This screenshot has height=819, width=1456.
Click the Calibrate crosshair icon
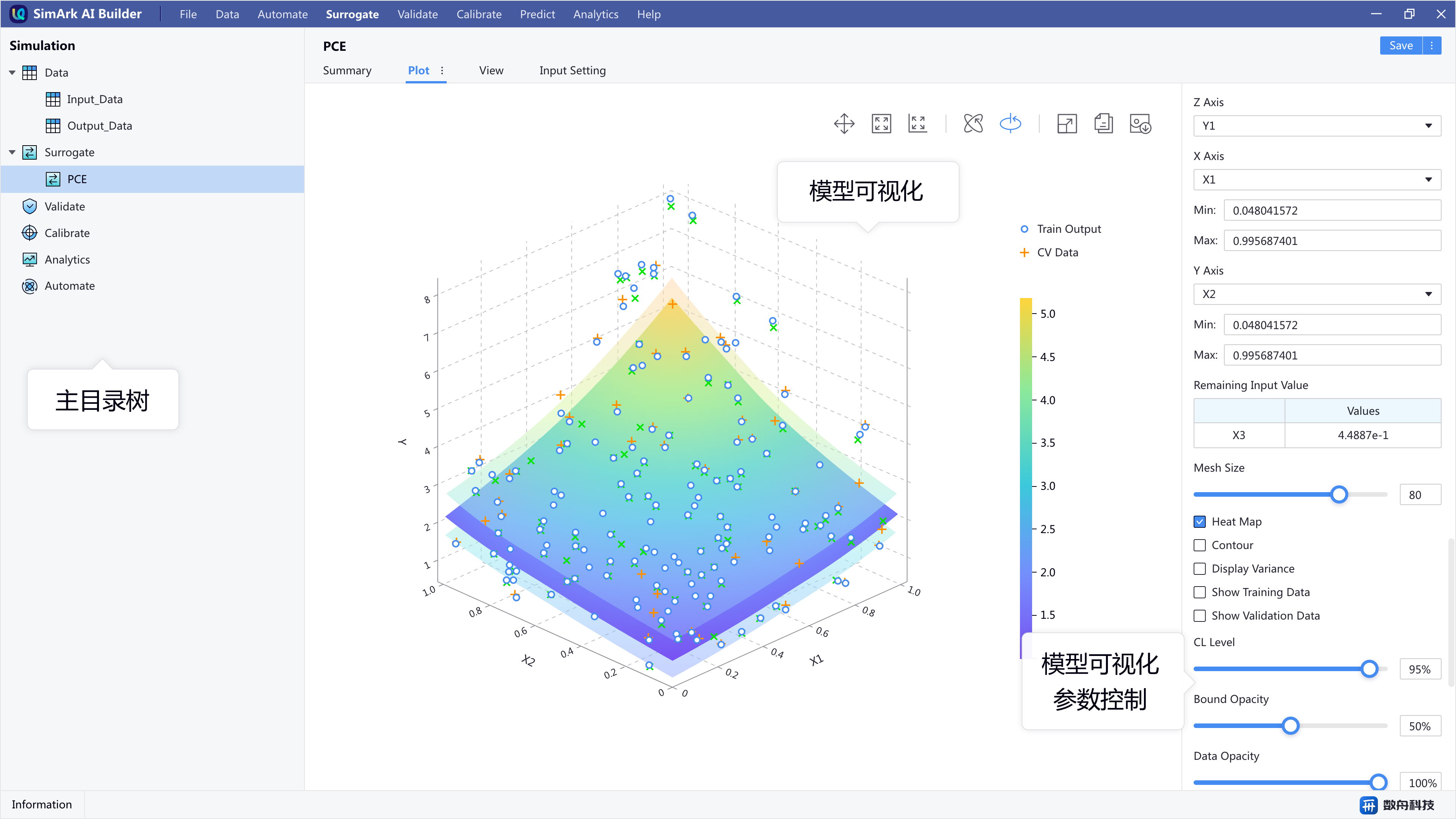click(x=30, y=233)
